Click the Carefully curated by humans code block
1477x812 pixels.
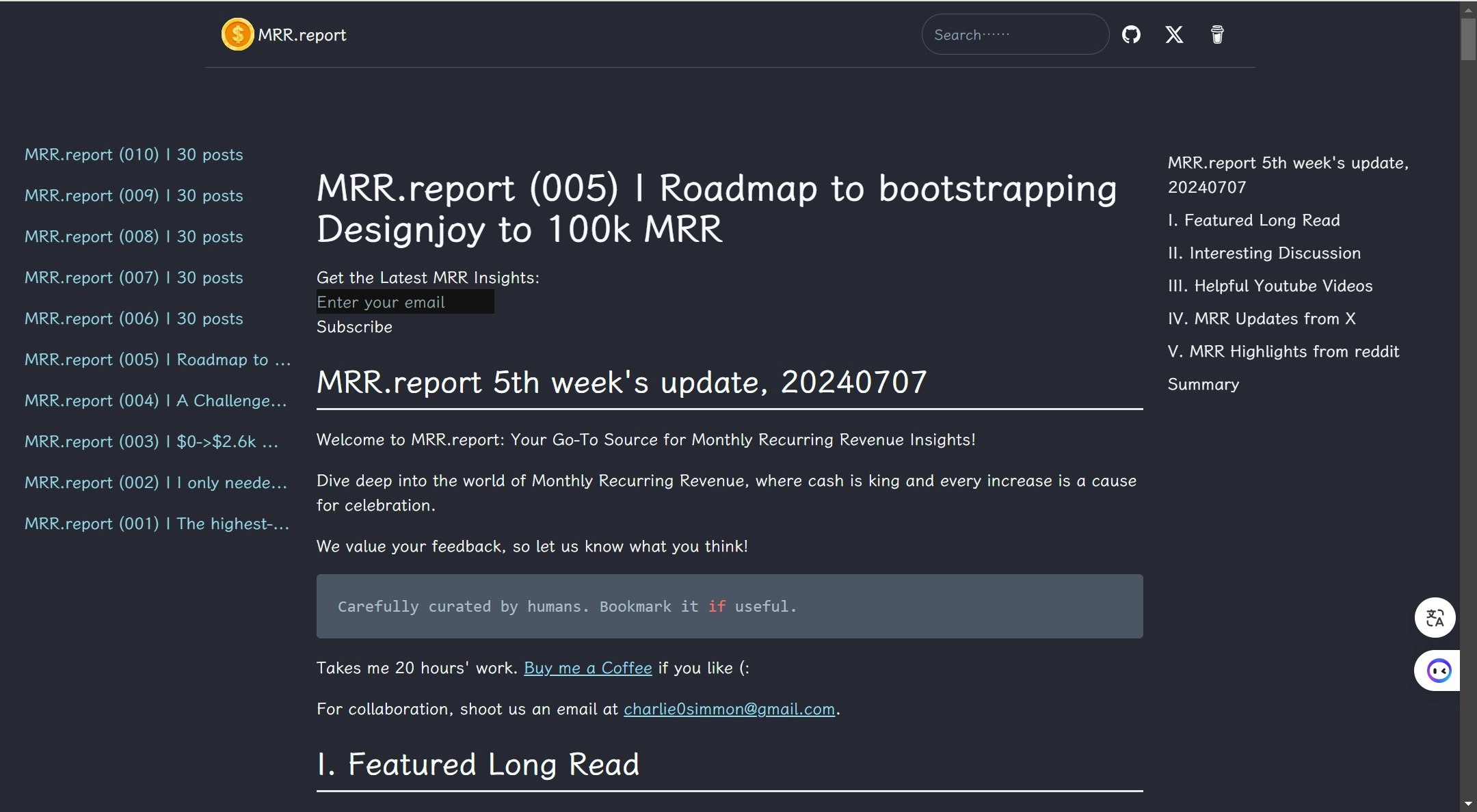(x=730, y=606)
